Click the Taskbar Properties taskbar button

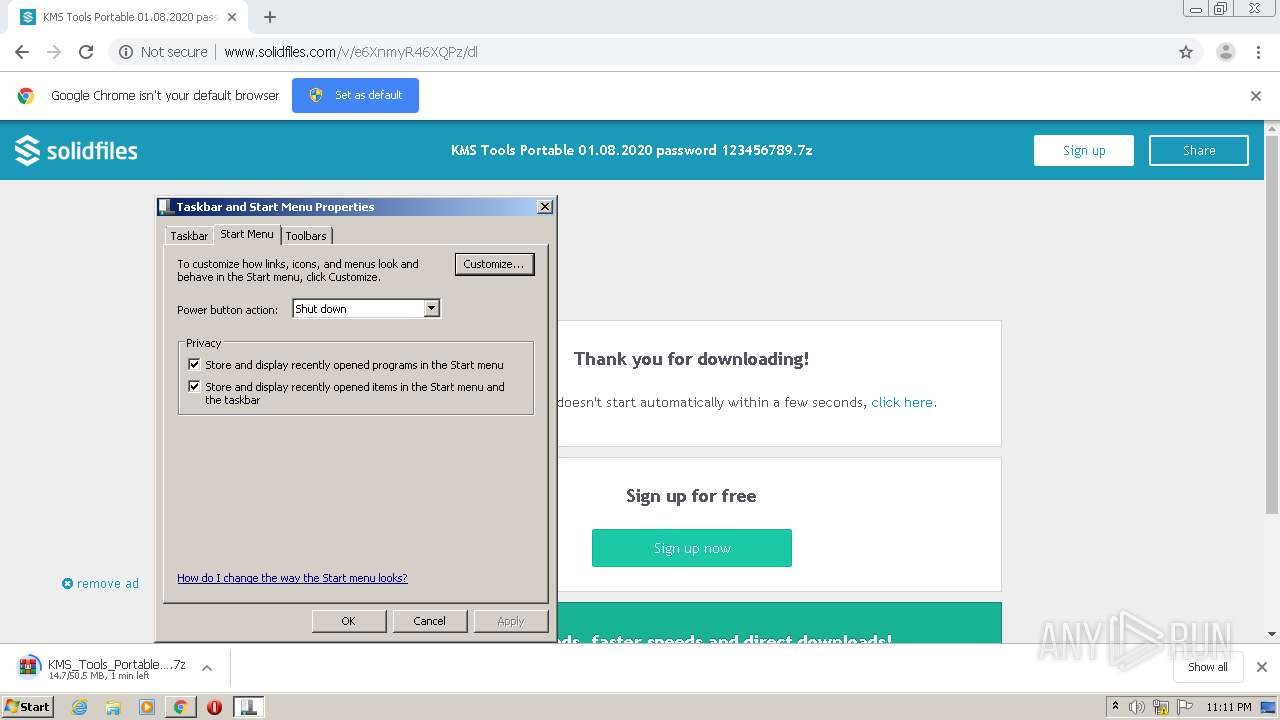tap(249, 707)
